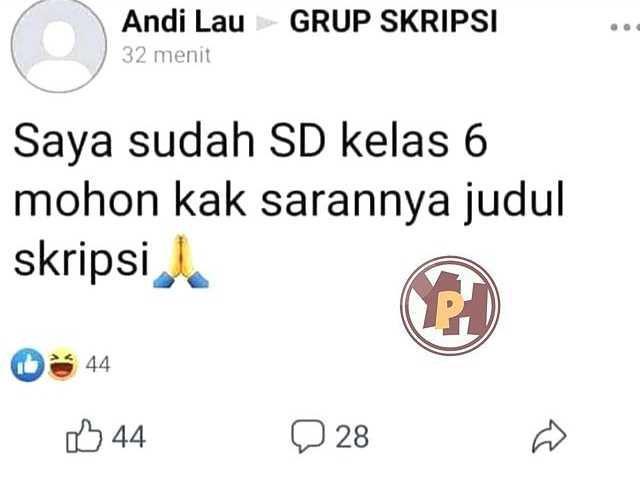Click the word 'judul' in the post text
This screenshot has height=480, width=640.
(514, 202)
